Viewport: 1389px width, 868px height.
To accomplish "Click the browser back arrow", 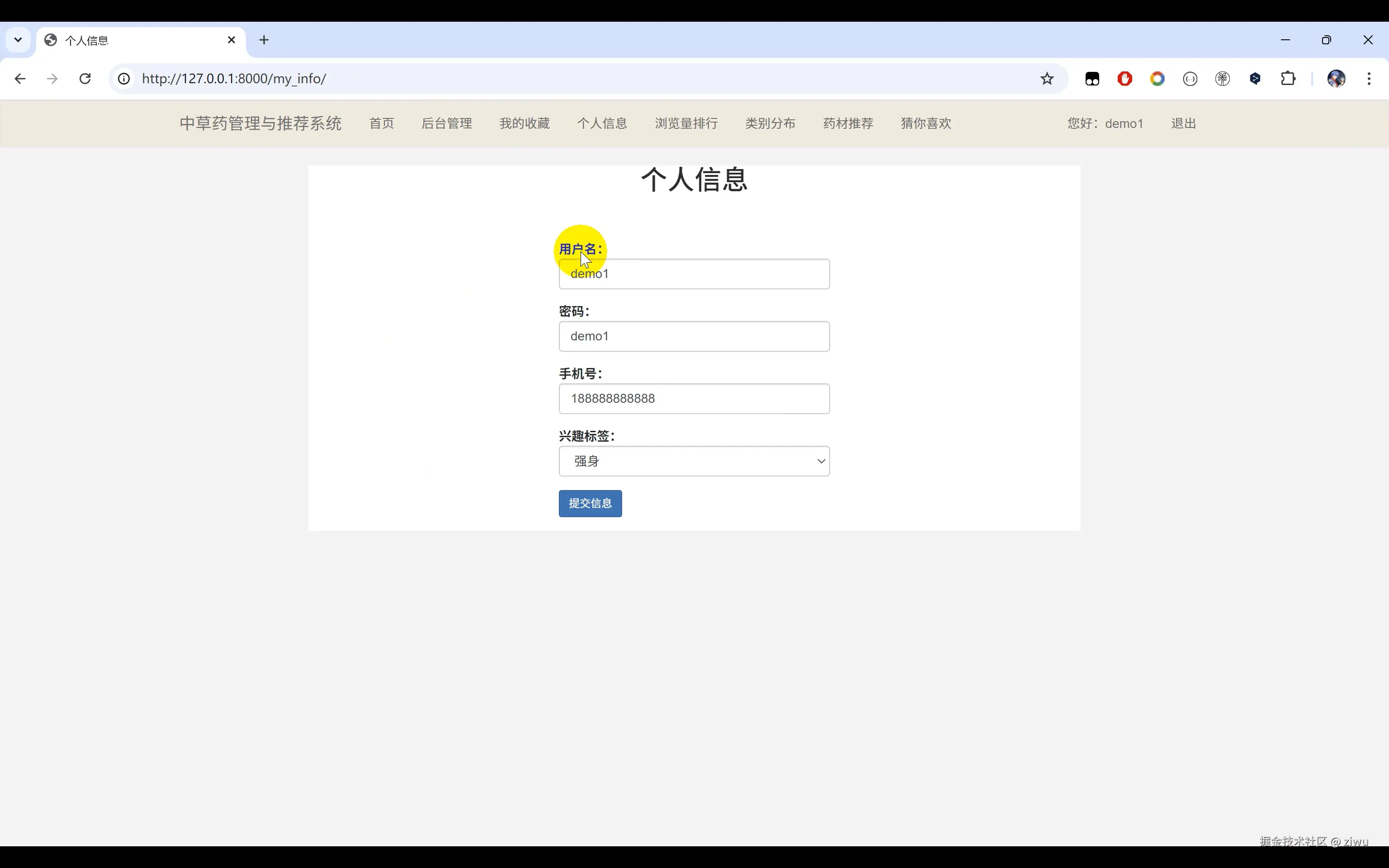I will (x=20, y=79).
